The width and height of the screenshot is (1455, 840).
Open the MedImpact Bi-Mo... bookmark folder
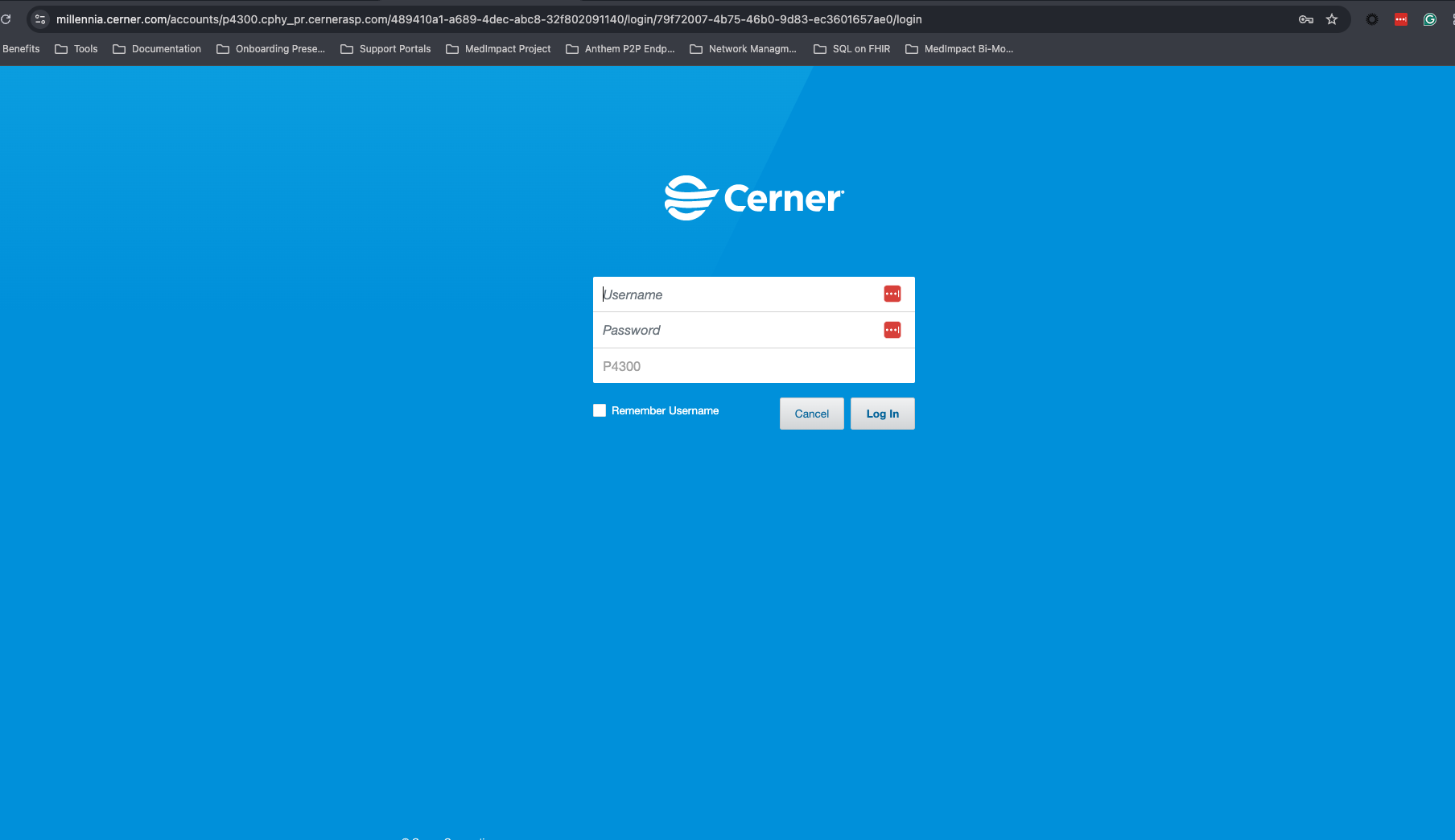click(959, 49)
